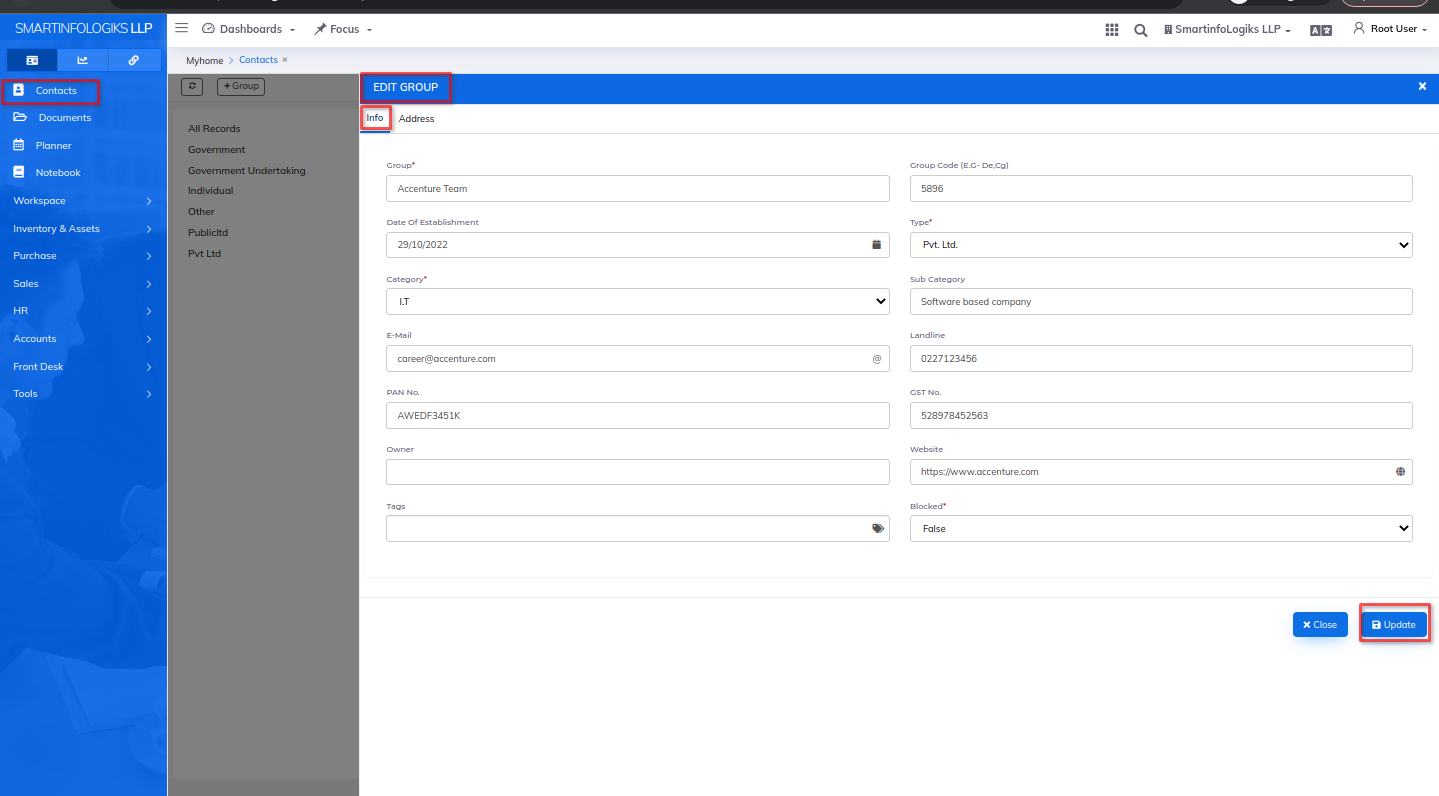
Task: Go to Myhome breadcrumb
Action: (205, 61)
